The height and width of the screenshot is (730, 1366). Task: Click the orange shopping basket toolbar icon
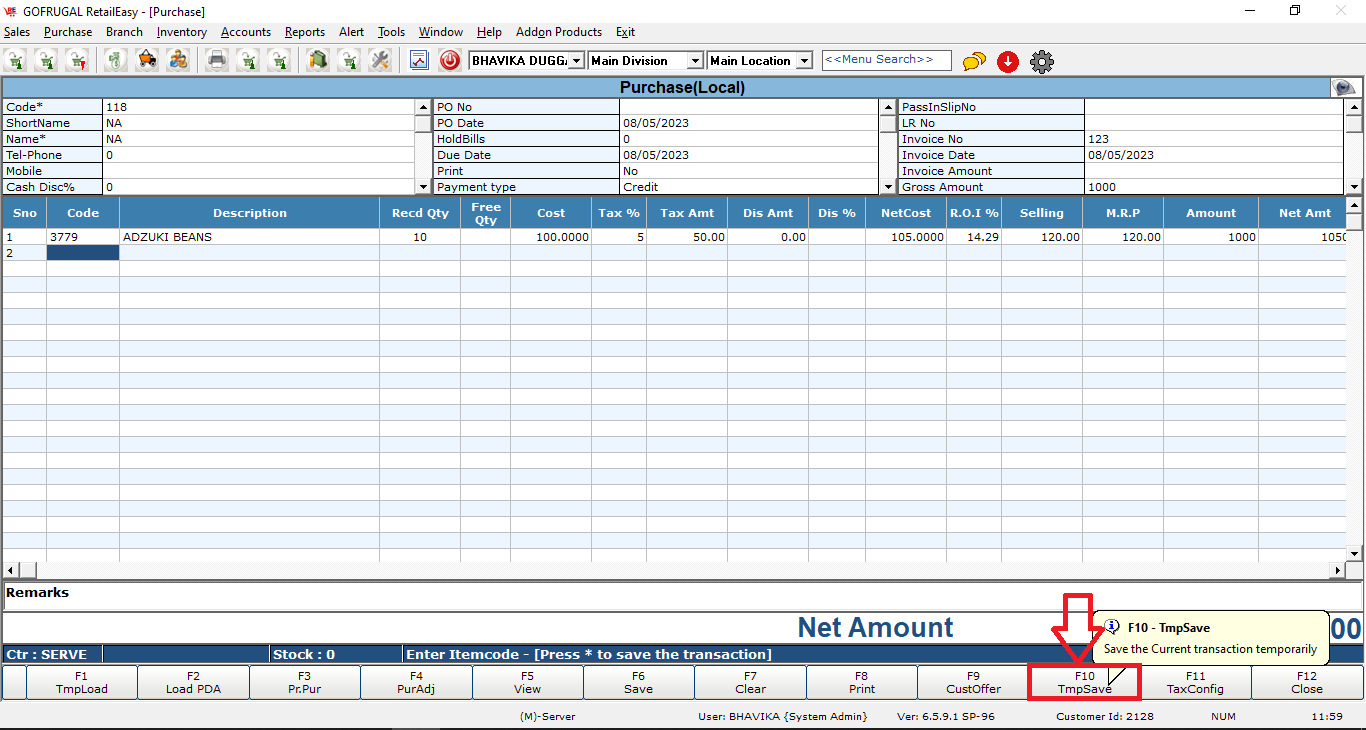pyautogui.click(x=147, y=60)
